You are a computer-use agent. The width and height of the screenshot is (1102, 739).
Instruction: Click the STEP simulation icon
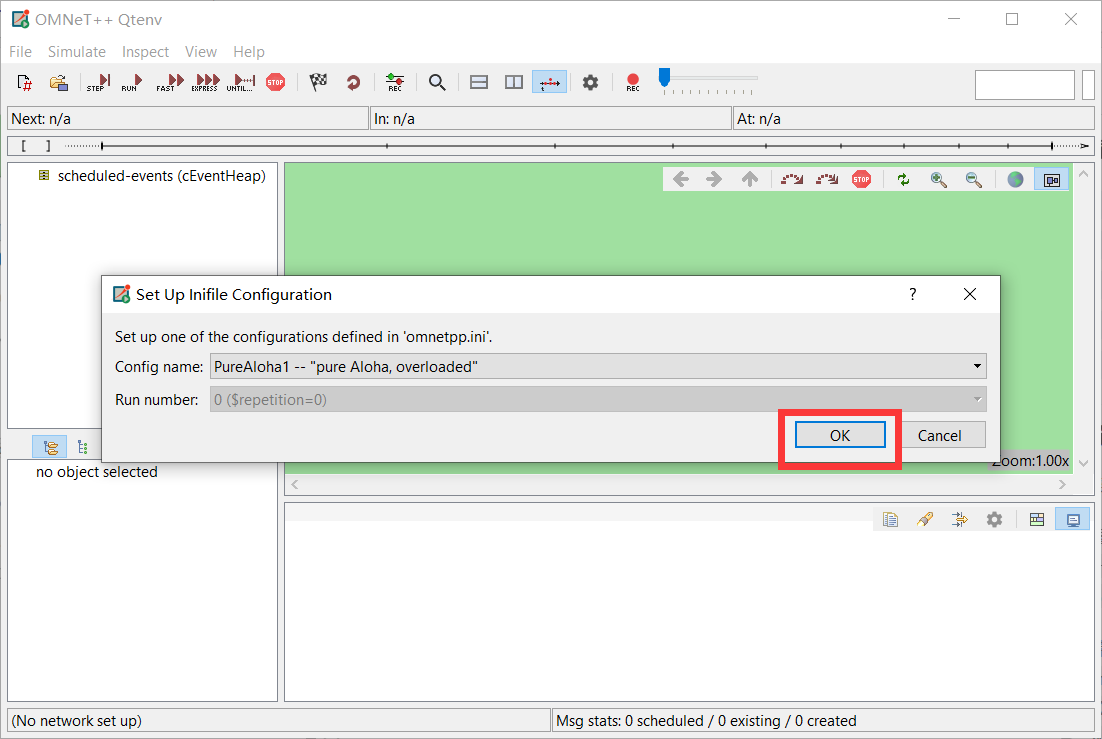click(98, 83)
